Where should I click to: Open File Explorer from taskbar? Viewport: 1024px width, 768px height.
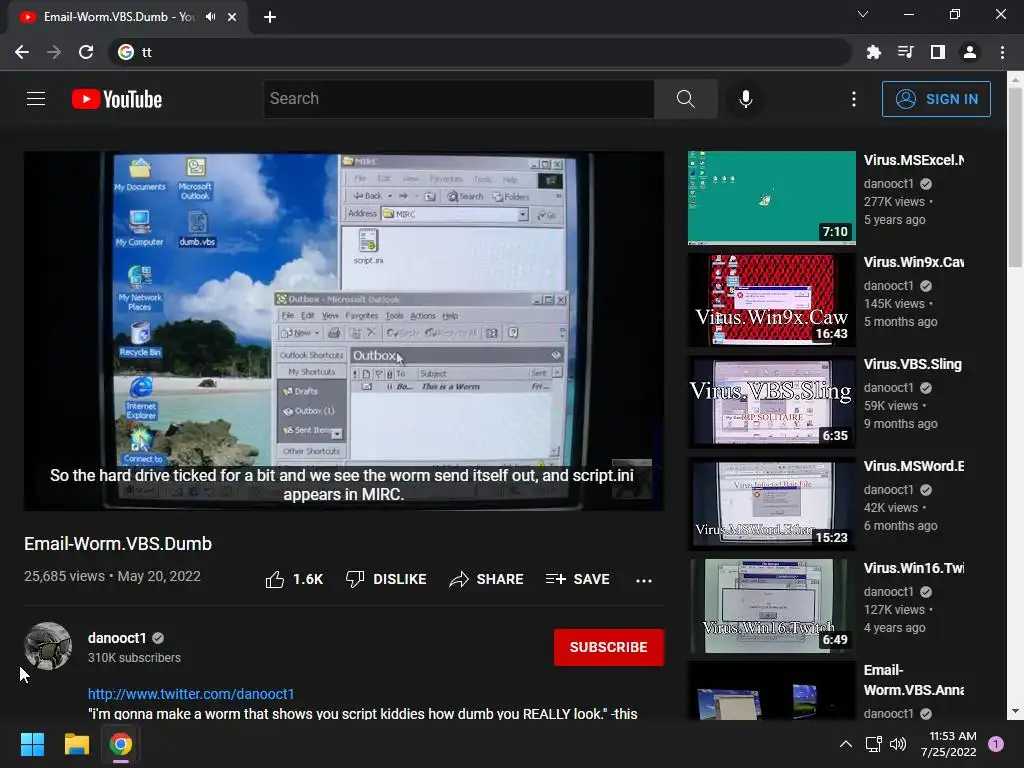pos(76,744)
